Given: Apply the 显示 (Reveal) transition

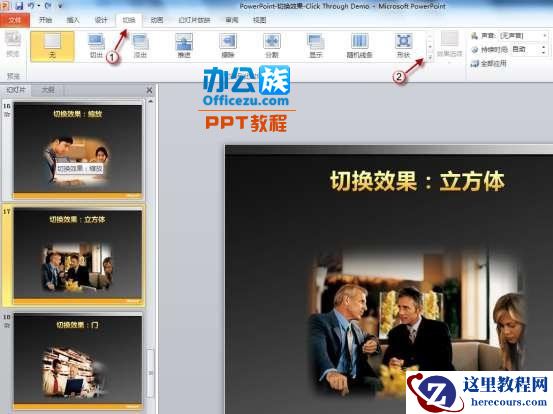Looking at the screenshot, I should point(315,47).
